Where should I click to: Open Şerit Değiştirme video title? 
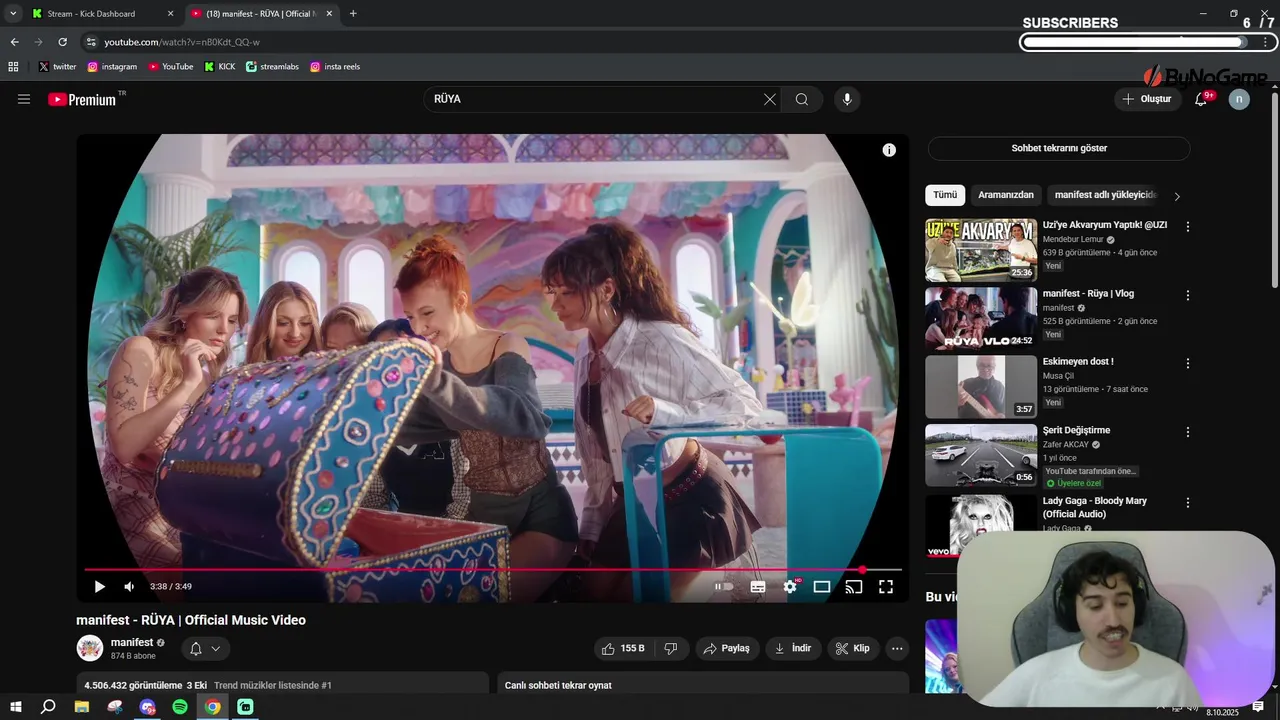pyautogui.click(x=1076, y=430)
